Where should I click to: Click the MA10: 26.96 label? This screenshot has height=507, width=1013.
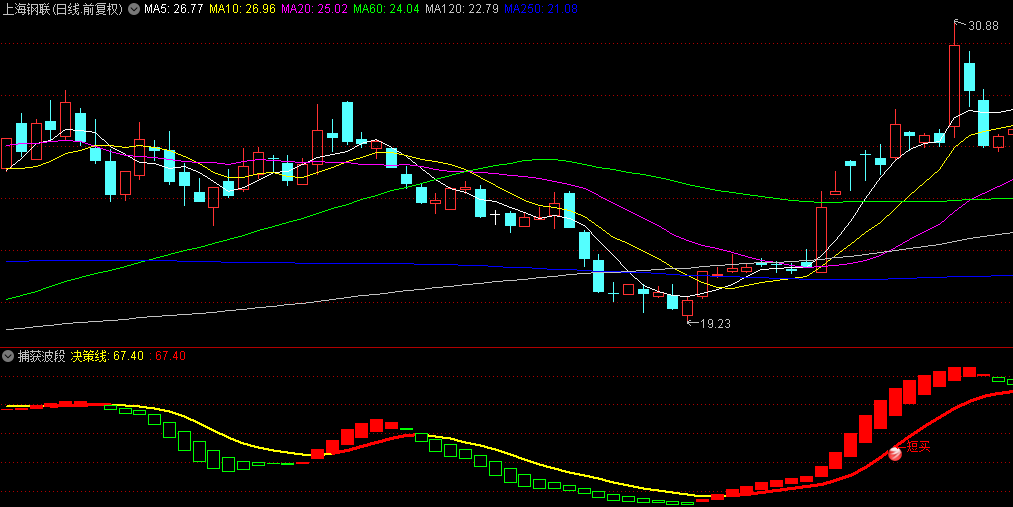[x=242, y=9]
